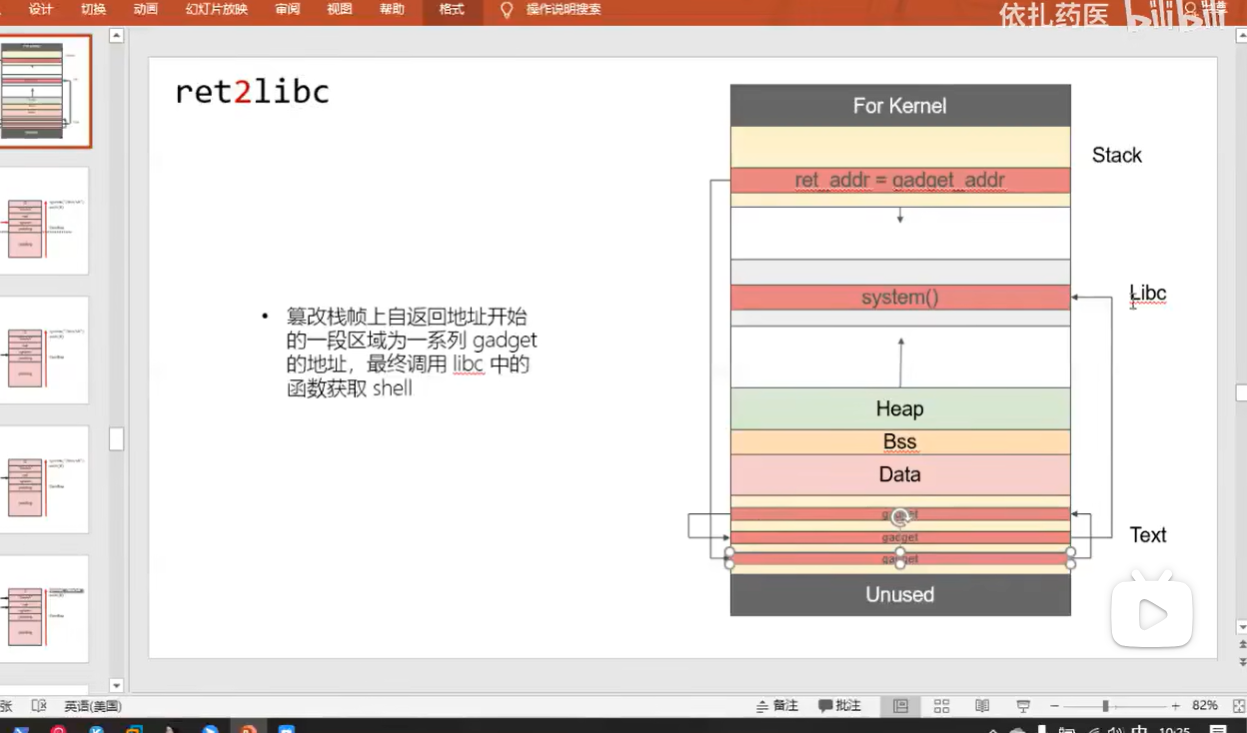This screenshot has height=733, width=1247.
Task: Click the Text segment label
Action: tap(1148, 535)
